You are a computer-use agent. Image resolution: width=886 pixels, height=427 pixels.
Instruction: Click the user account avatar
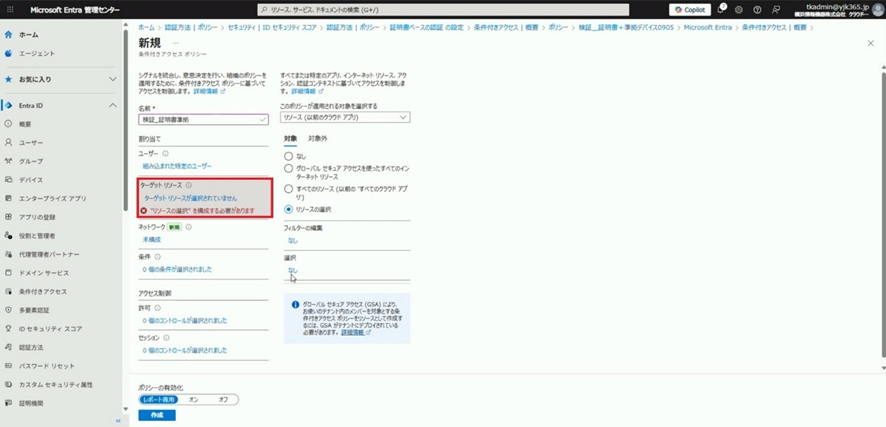[x=876, y=9]
